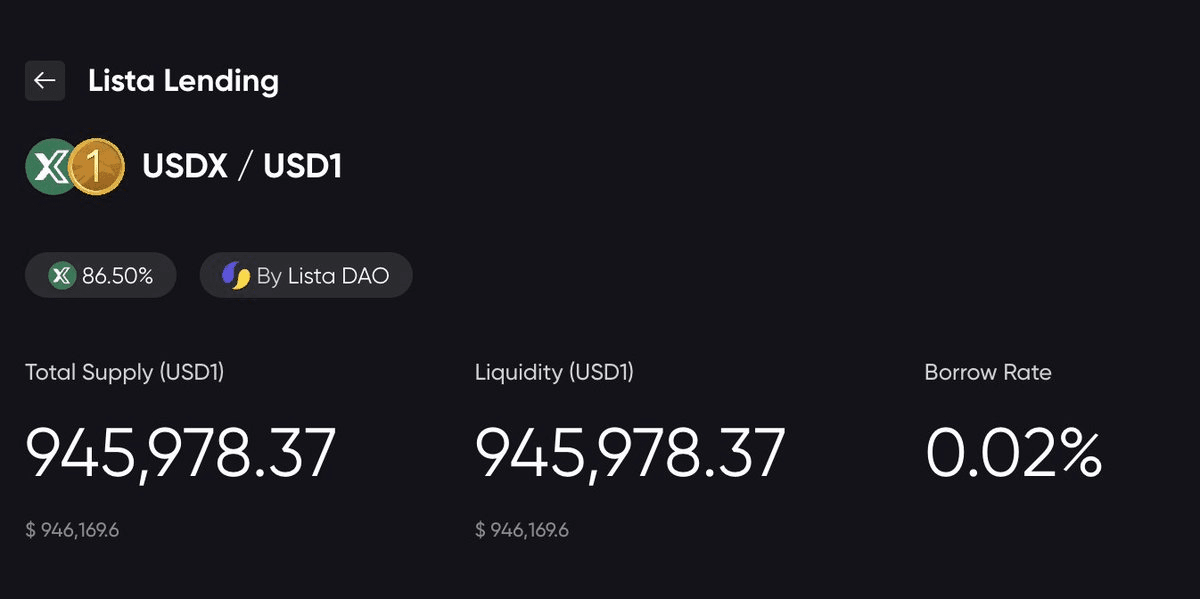Click the gold USD1 coin icon
The image size is (1200, 599).
pyautogui.click(x=97, y=166)
